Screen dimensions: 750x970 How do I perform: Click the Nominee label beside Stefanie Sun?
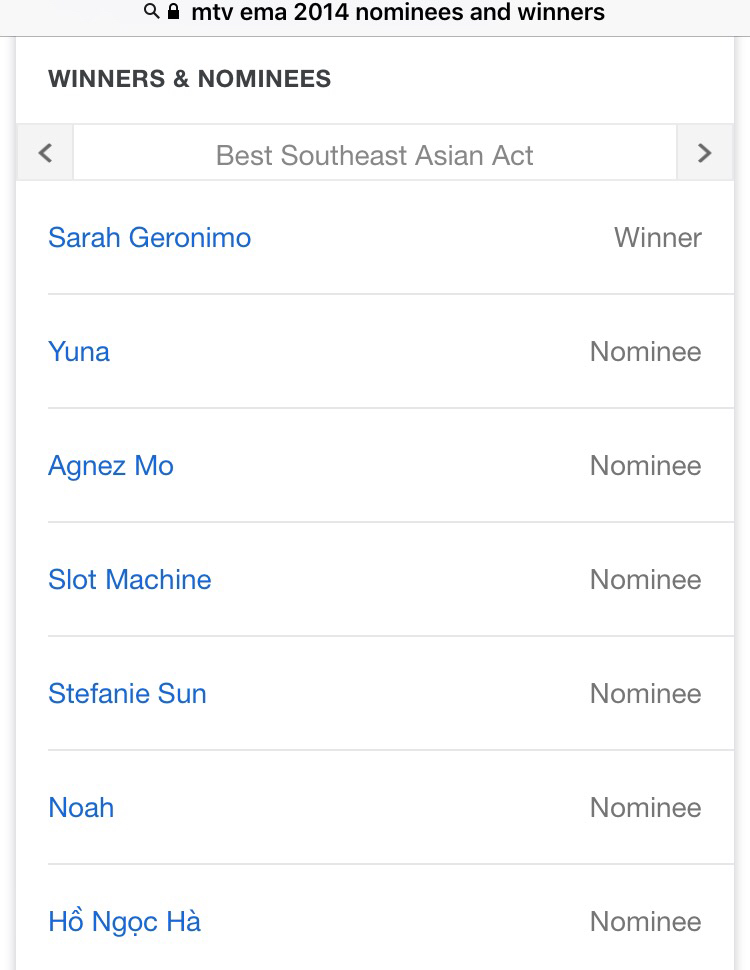point(646,694)
